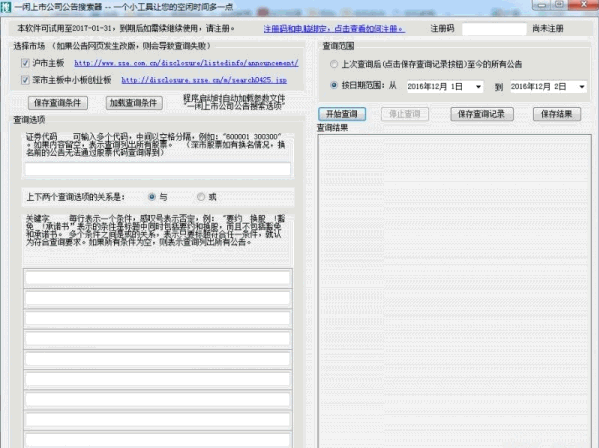
Task: Toggle the 沪市主板 checkbox
Action: point(25,63)
